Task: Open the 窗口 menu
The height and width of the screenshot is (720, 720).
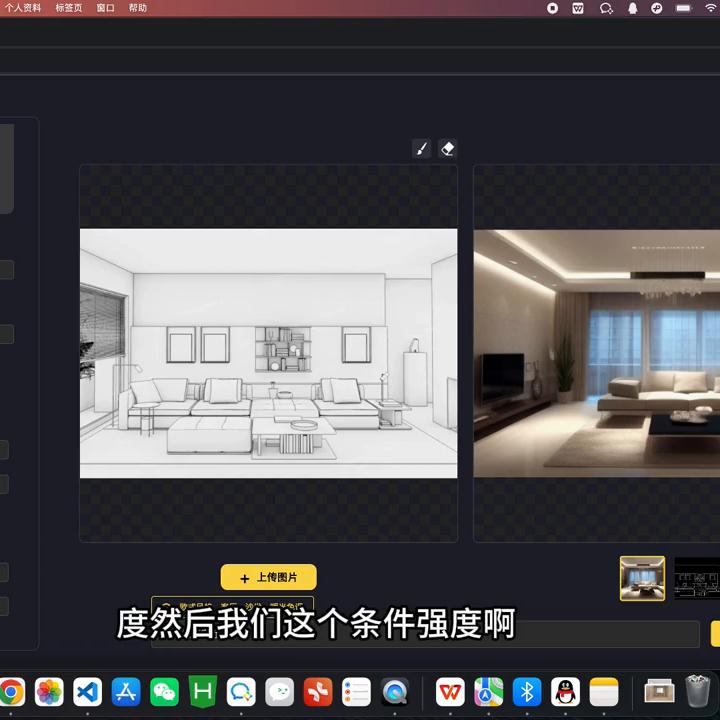Action: pos(105,8)
